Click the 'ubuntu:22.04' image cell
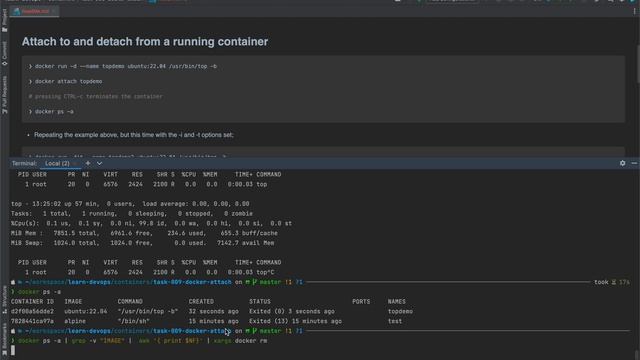The height and width of the screenshot is (360, 640). 86,311
